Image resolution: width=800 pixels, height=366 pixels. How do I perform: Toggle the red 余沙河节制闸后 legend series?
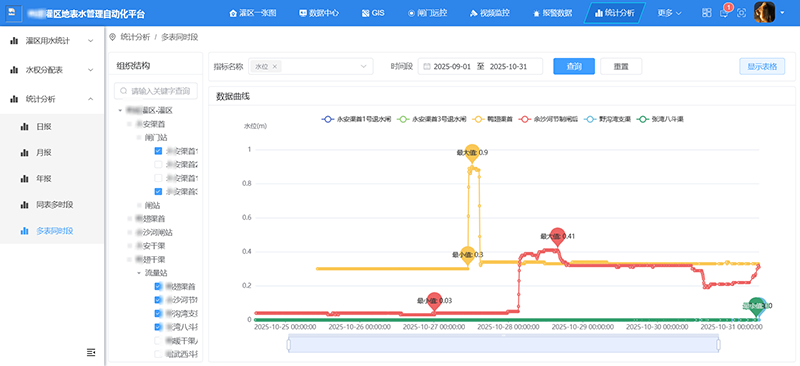click(x=548, y=119)
